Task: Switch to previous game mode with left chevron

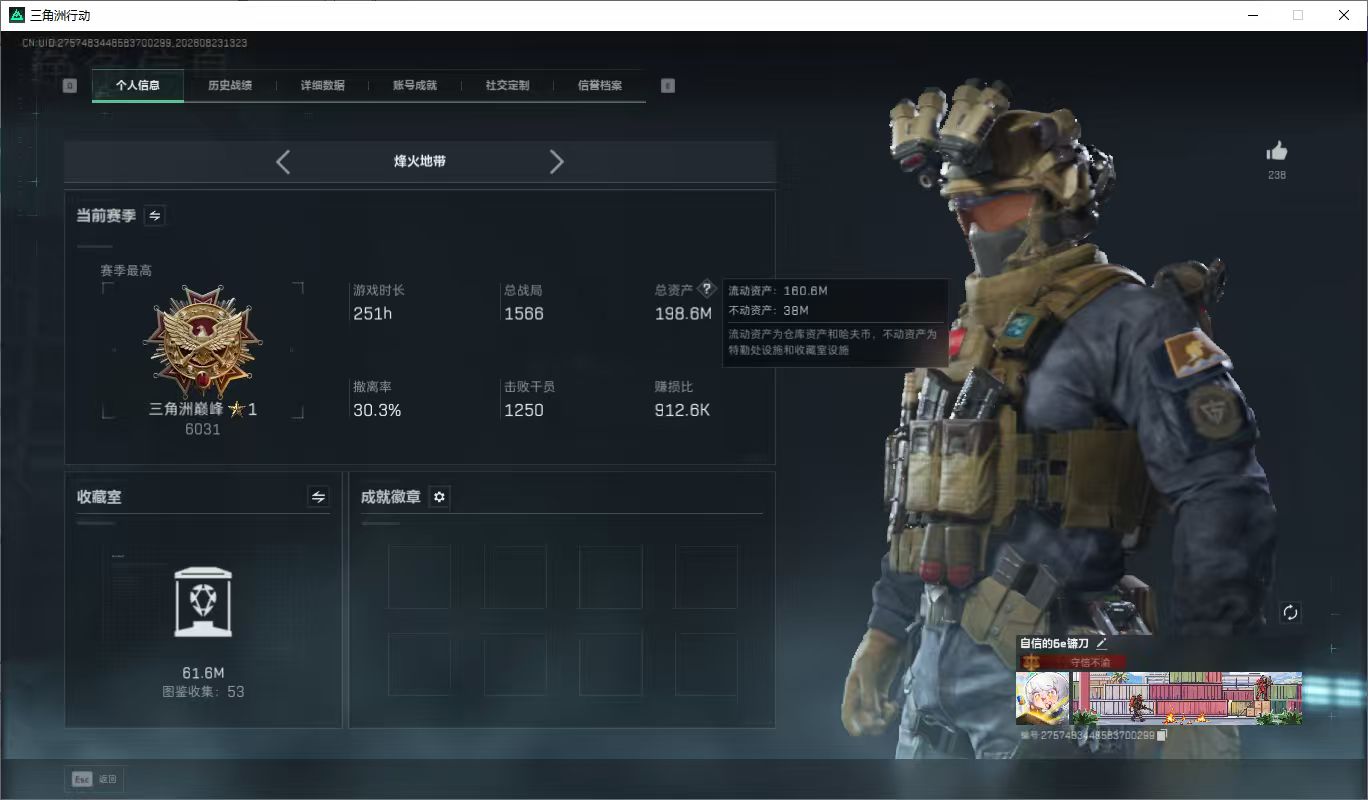Action: (x=283, y=162)
